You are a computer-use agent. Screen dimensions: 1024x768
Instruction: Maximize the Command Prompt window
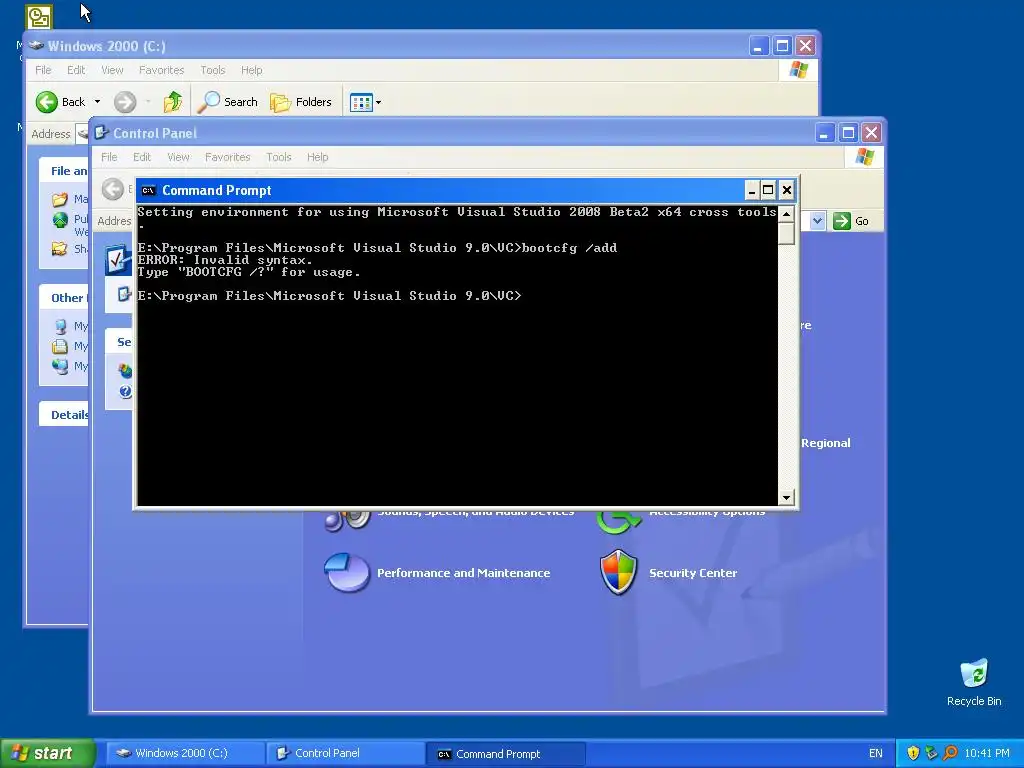[x=769, y=190]
